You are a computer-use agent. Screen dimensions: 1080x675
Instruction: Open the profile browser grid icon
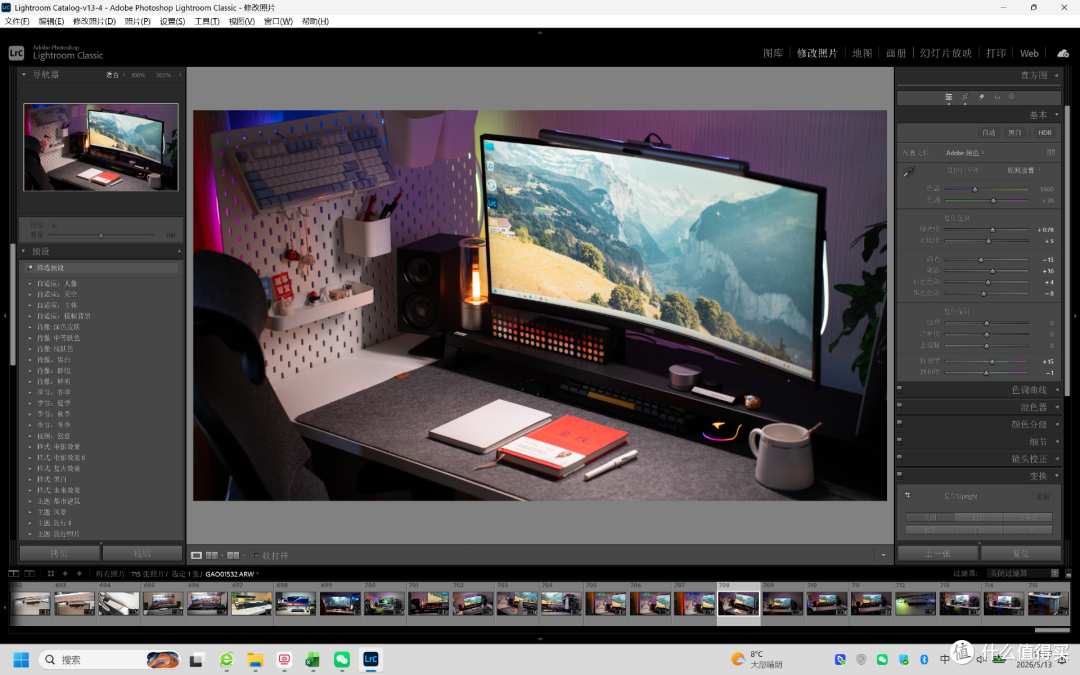click(1050, 152)
